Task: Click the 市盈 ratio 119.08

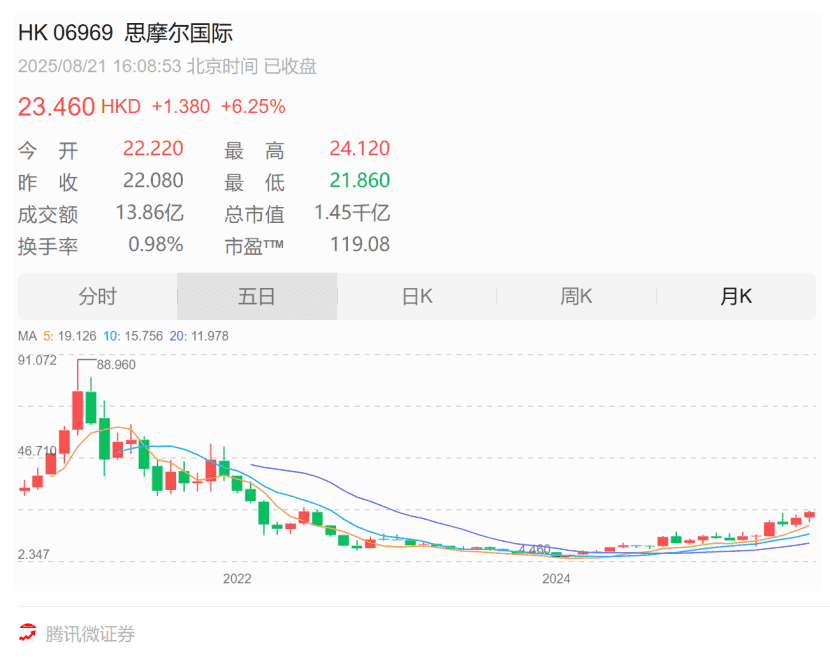Action: coord(357,244)
